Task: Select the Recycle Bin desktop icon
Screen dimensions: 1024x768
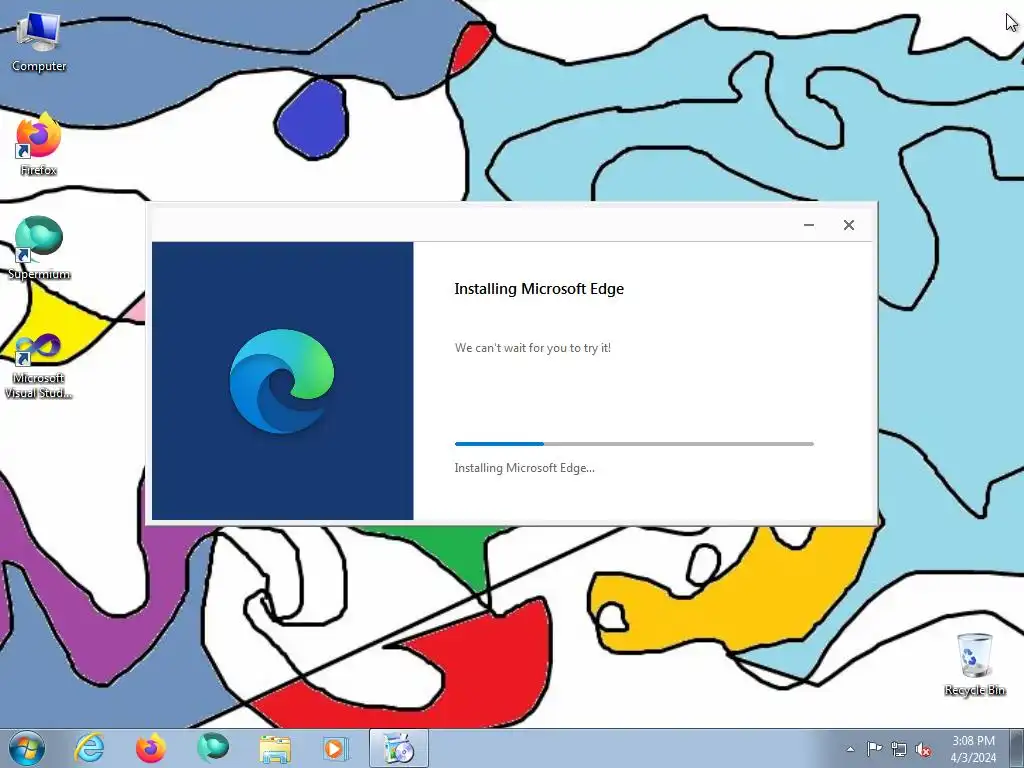Action: pos(974,664)
